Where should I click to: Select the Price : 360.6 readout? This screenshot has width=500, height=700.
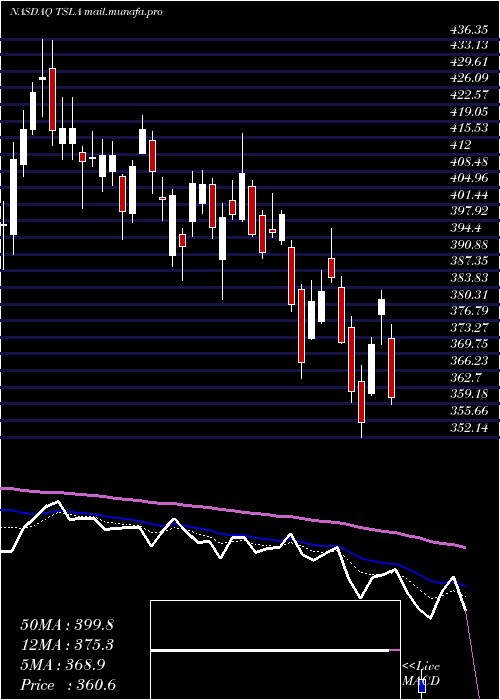[68, 685]
